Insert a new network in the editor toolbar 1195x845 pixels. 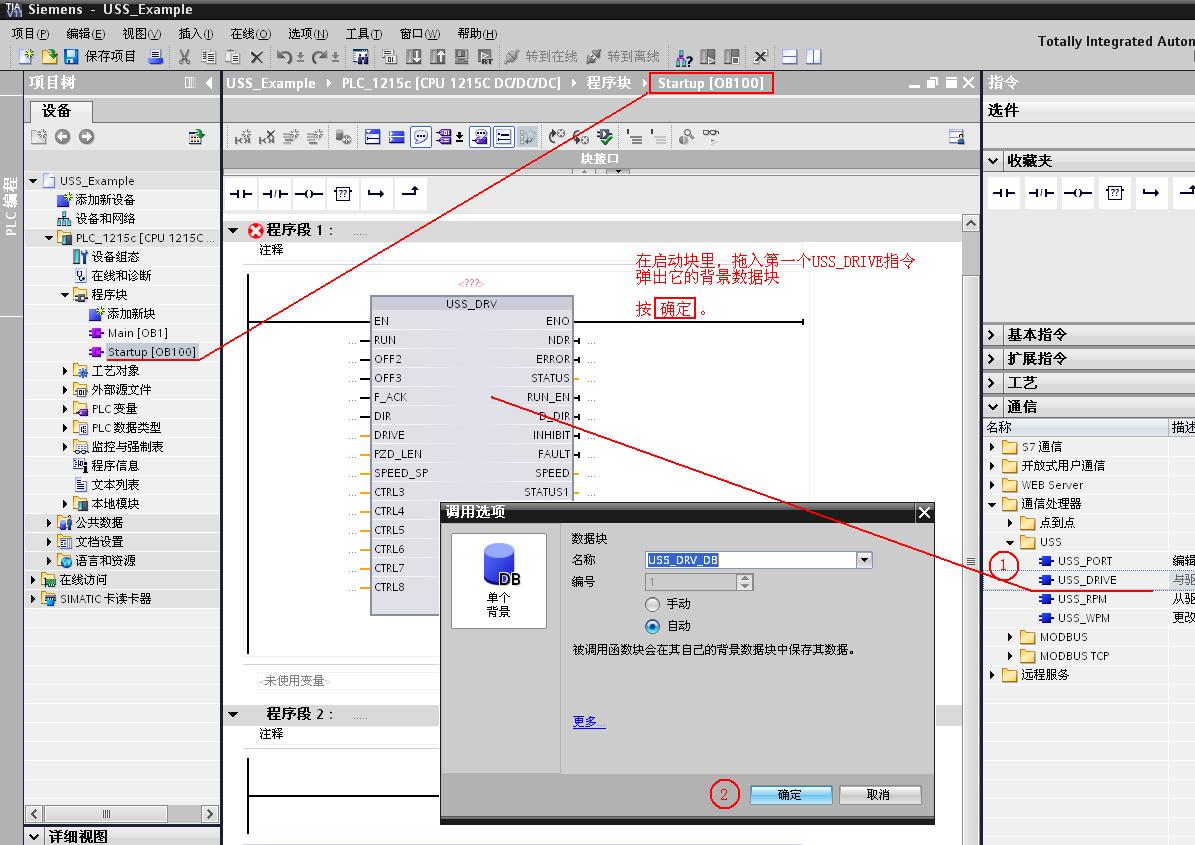pos(243,137)
